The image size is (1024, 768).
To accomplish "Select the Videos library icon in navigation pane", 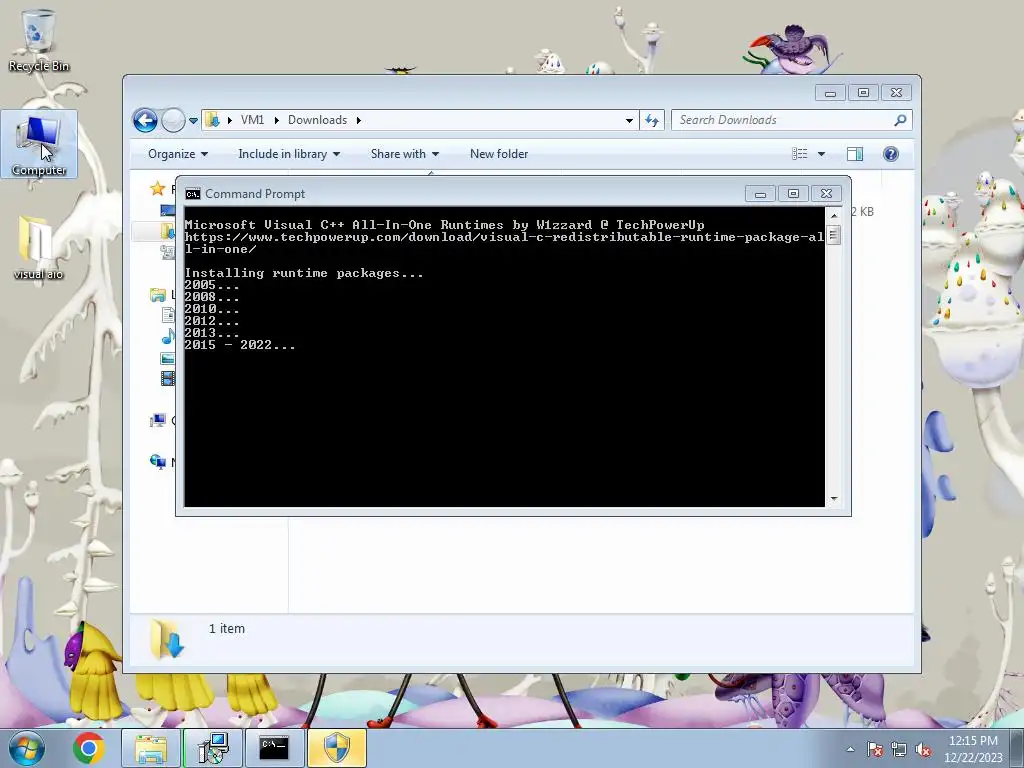I will [x=168, y=378].
